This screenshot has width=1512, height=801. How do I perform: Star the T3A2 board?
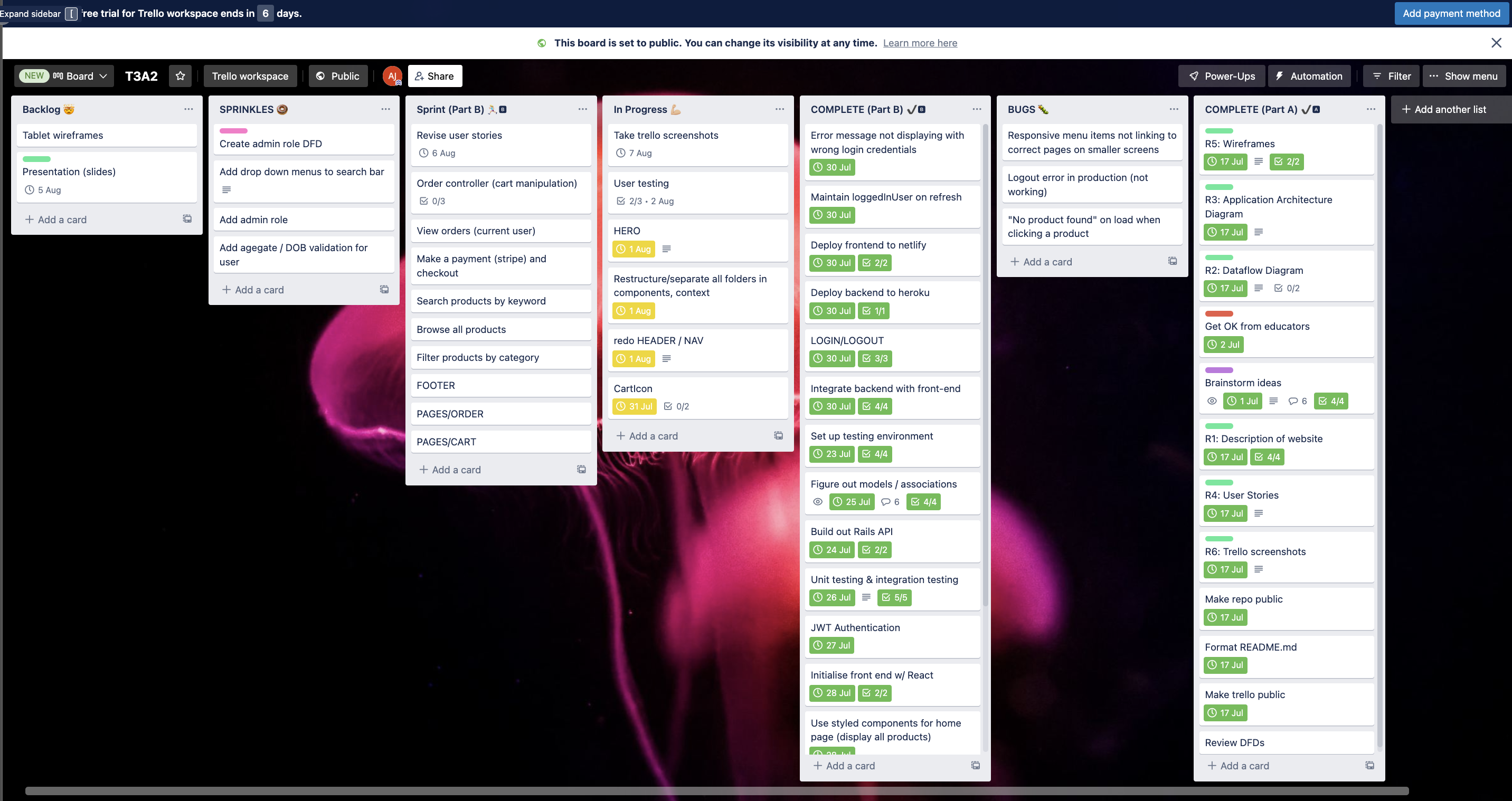click(180, 75)
